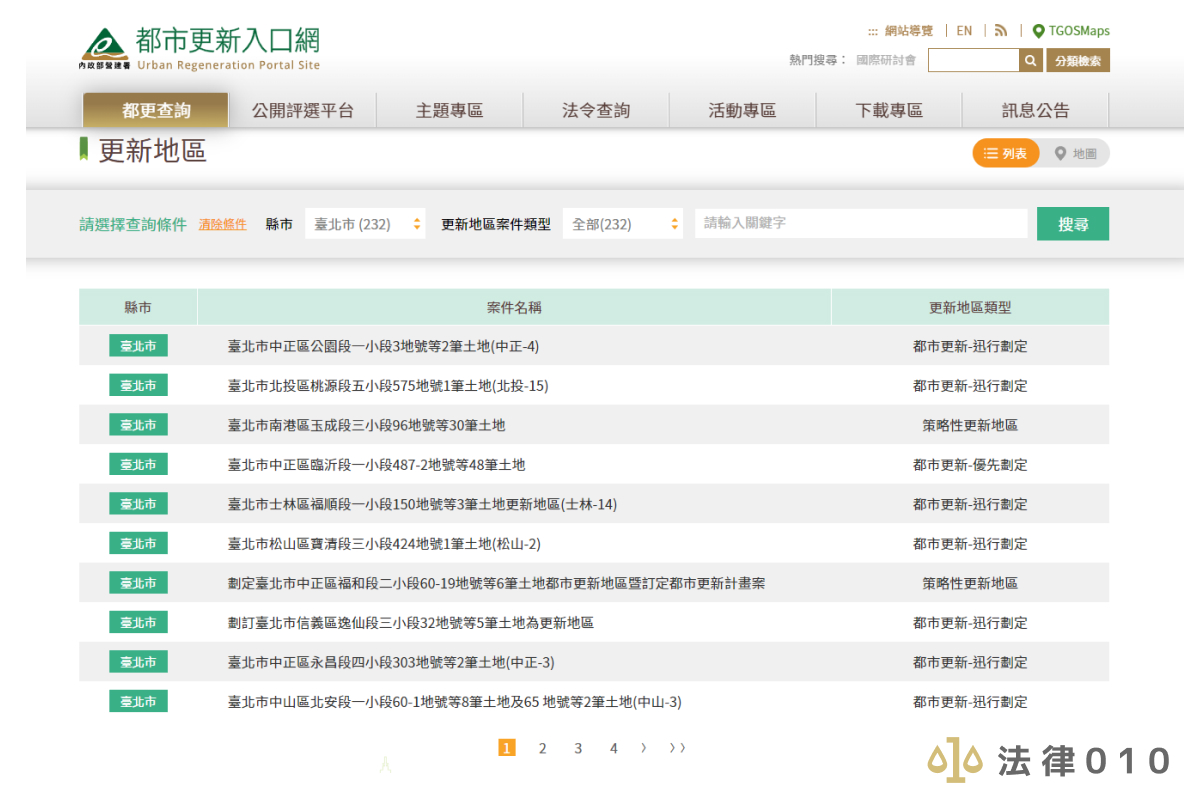Switch to the 法令查詢 tab

coord(596,110)
